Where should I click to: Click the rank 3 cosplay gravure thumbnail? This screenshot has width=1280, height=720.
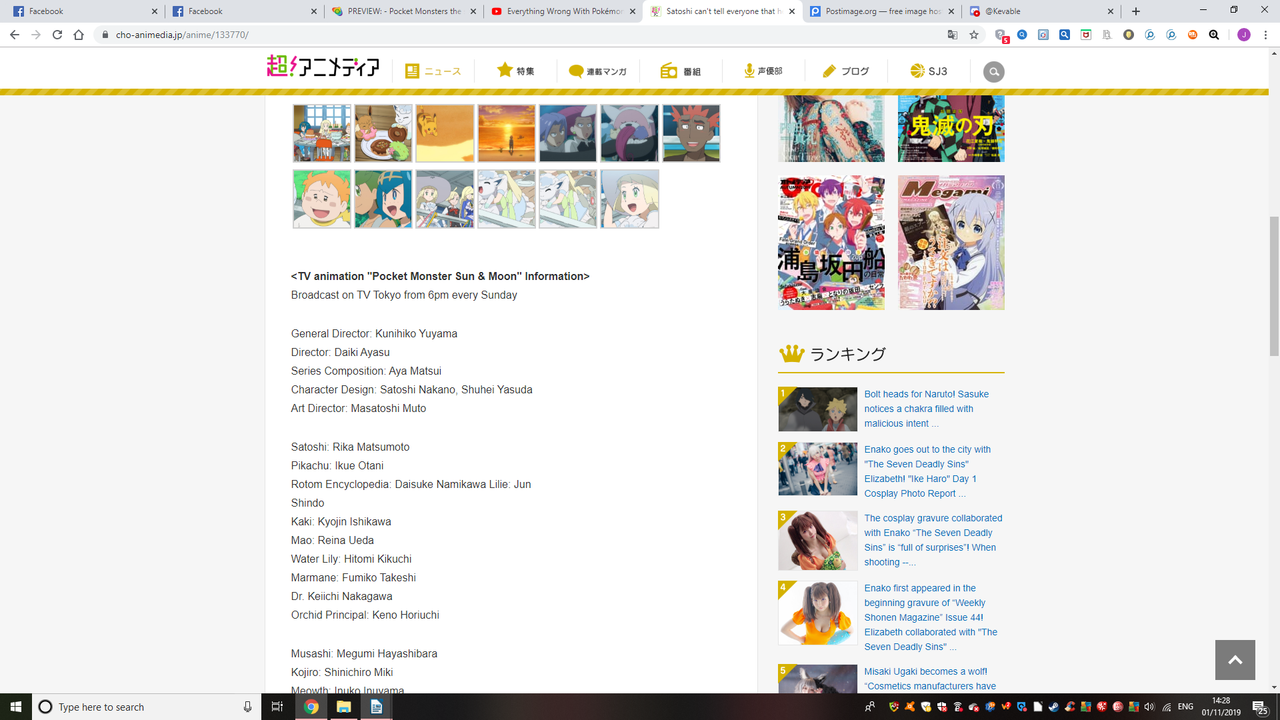tap(818, 540)
